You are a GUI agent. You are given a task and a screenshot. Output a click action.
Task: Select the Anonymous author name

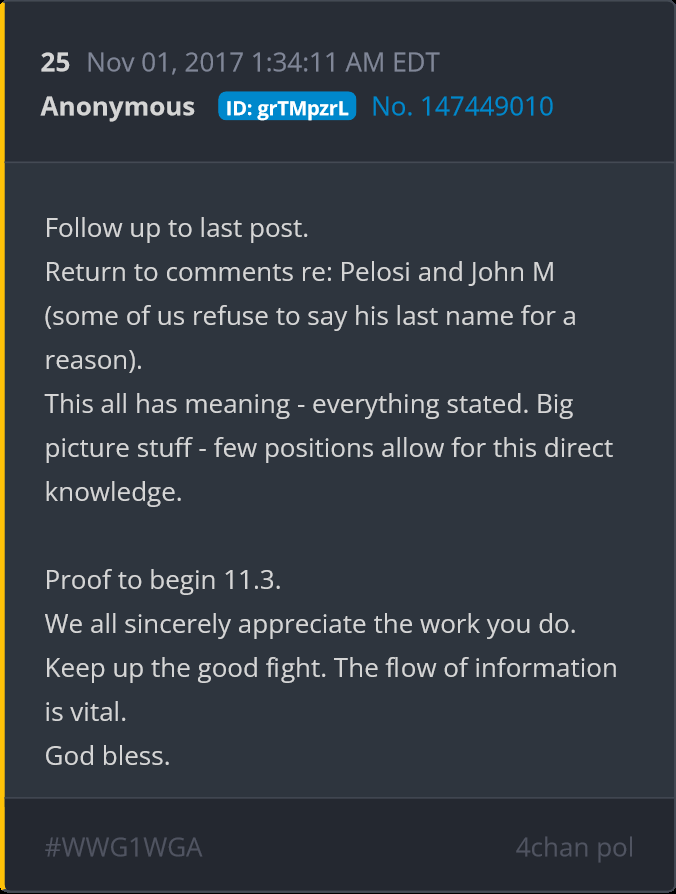click(x=118, y=107)
